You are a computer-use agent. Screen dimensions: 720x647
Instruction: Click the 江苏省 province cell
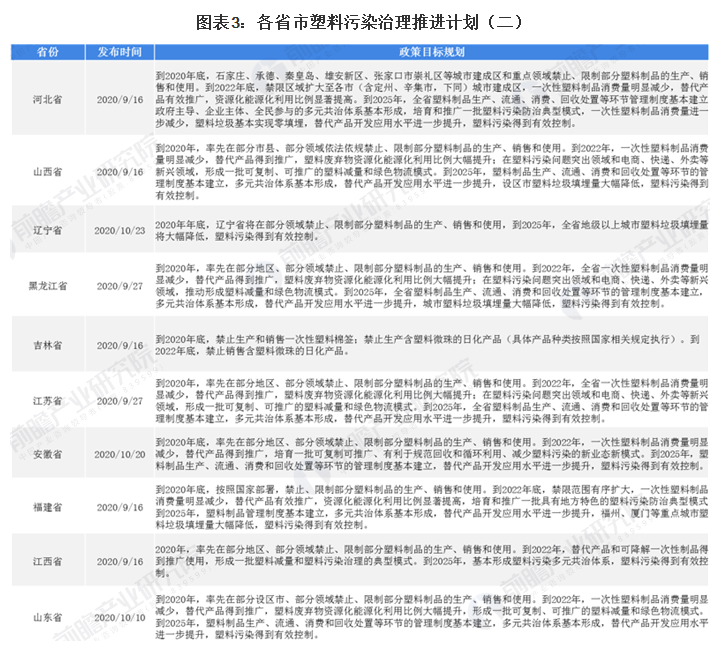pyautogui.click(x=48, y=401)
